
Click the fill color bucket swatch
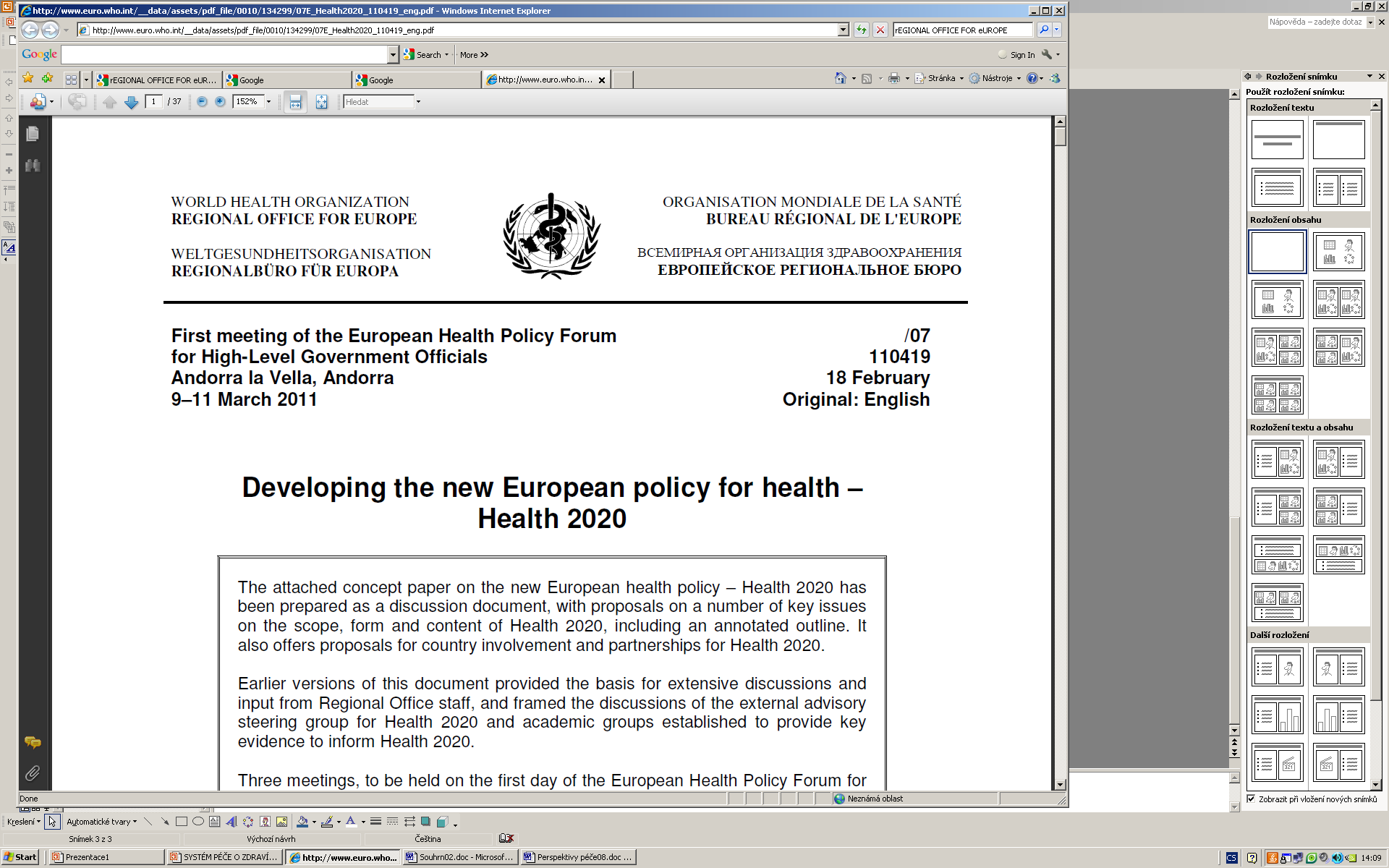[x=302, y=822]
